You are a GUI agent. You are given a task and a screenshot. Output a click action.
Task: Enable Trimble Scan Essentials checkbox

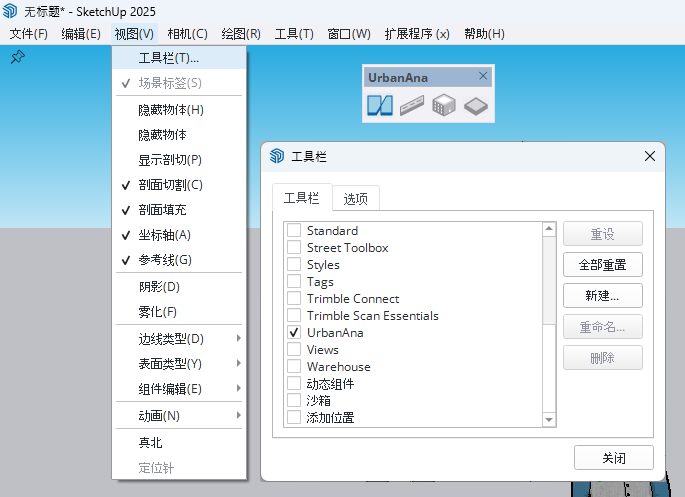[x=294, y=315]
